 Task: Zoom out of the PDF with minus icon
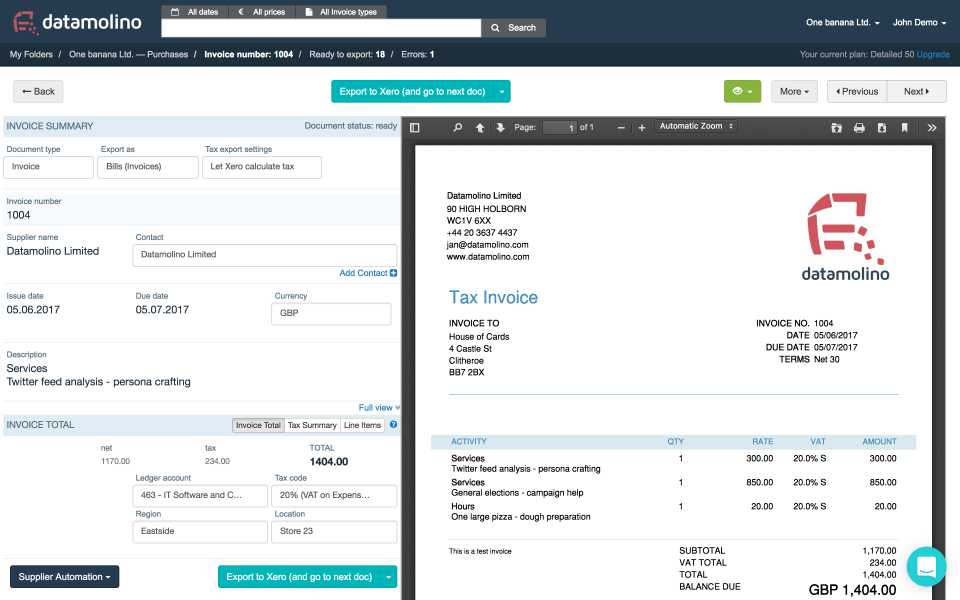coord(621,127)
